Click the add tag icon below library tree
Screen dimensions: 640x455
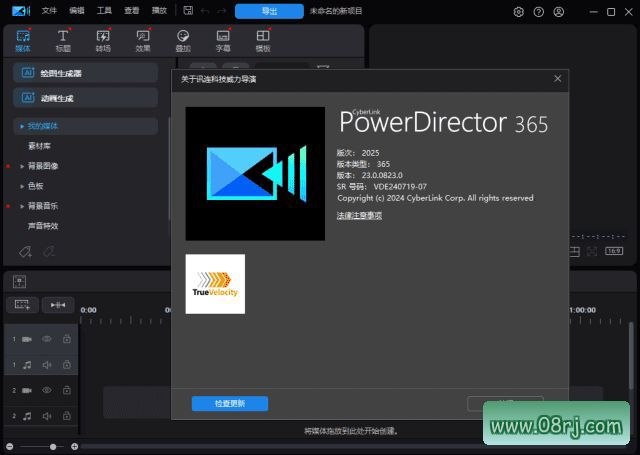tap(25, 252)
